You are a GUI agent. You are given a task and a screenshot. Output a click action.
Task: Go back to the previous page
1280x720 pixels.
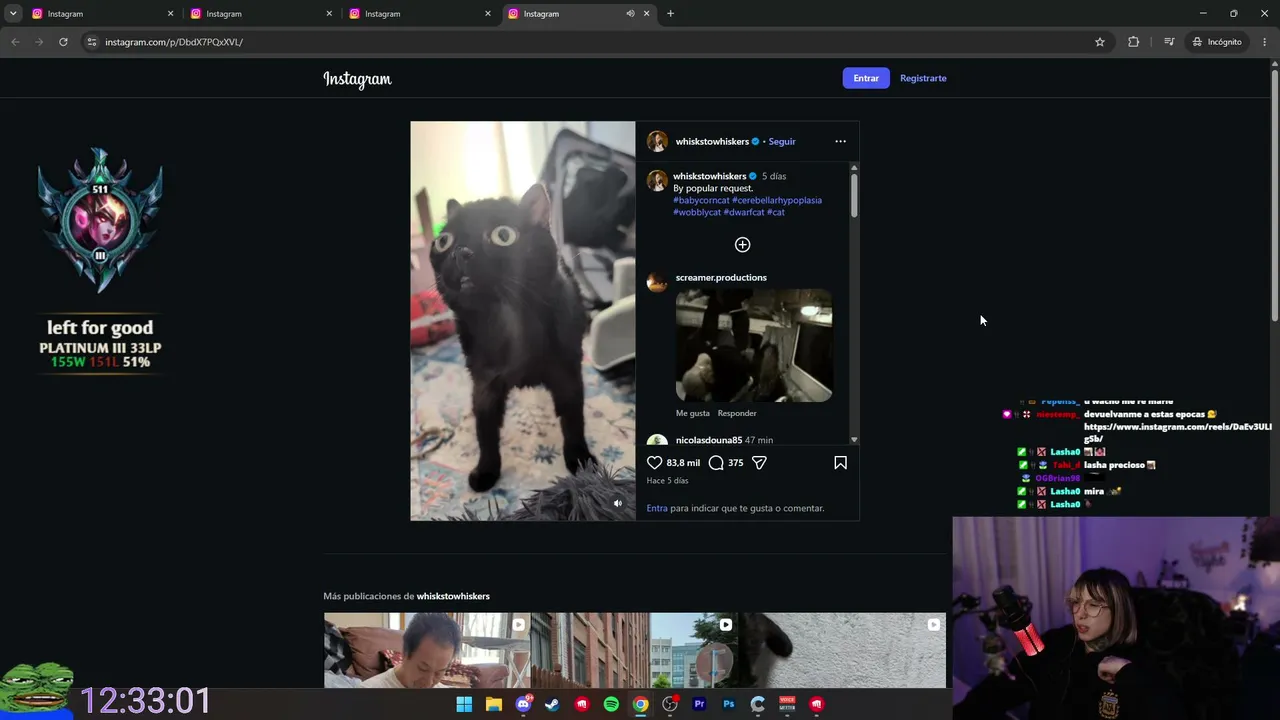click(x=15, y=42)
